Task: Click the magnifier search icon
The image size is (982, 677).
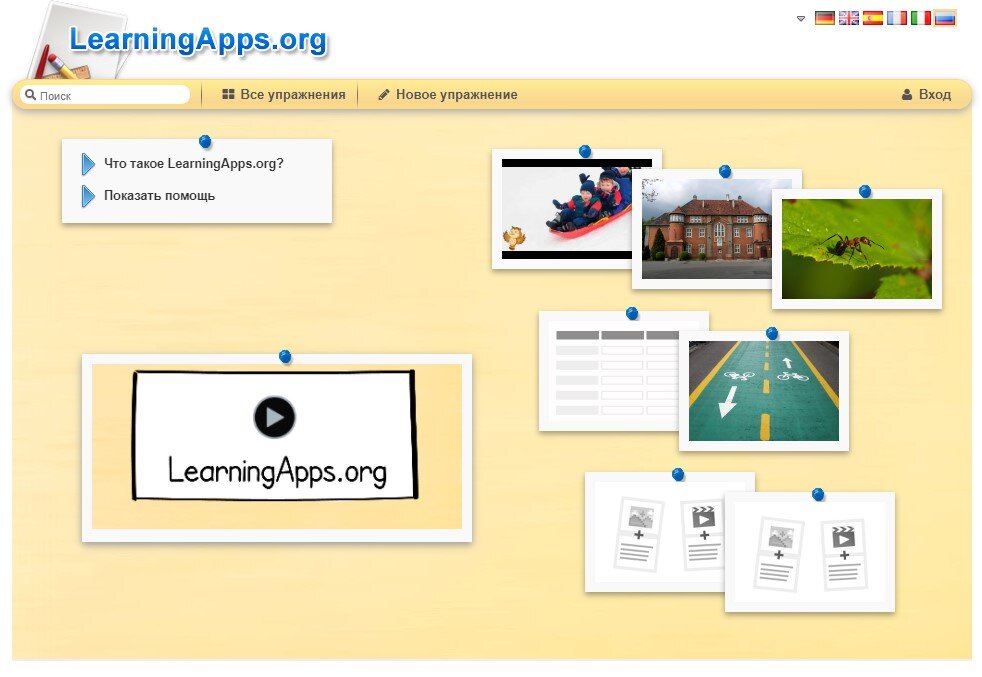Action: click(30, 95)
